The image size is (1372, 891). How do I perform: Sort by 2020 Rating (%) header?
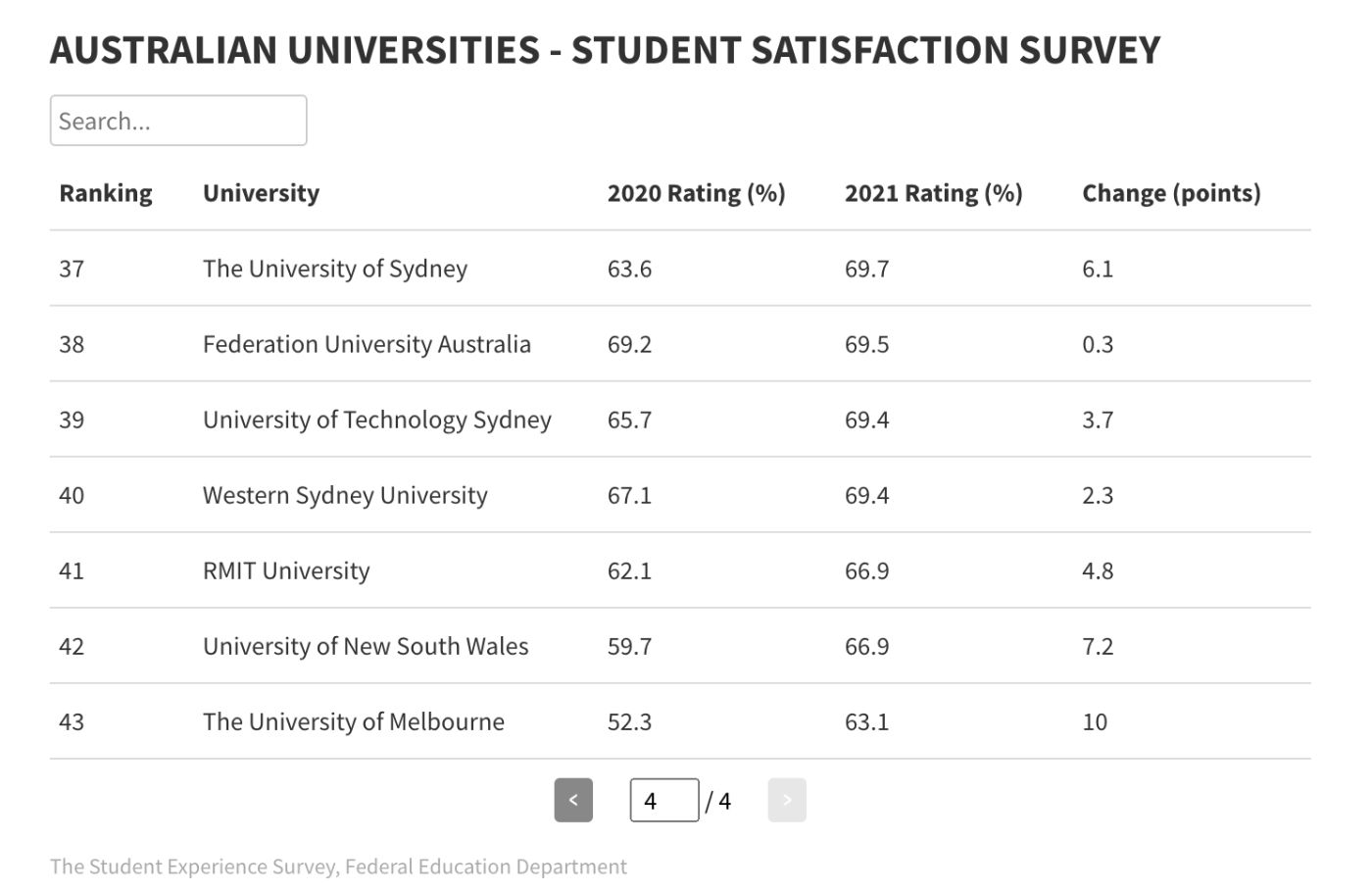pyautogui.click(x=696, y=193)
